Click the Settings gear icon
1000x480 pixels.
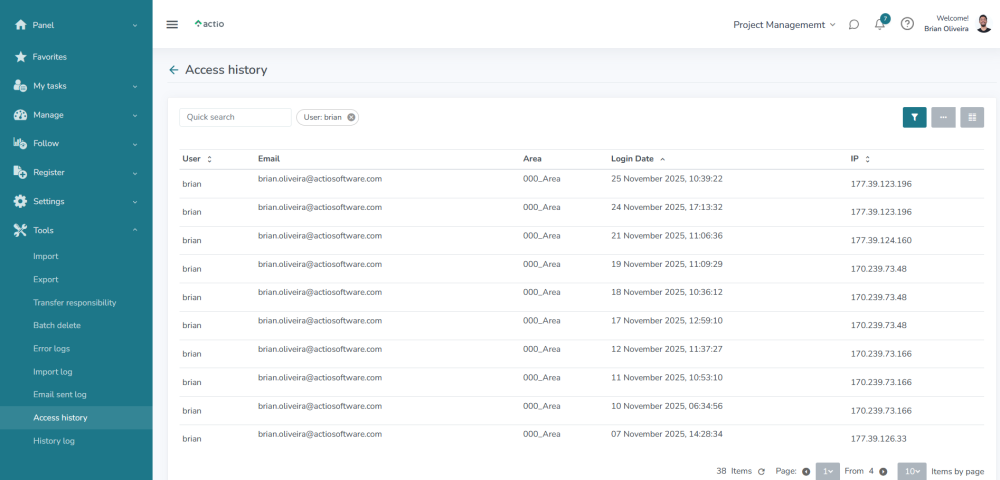pos(20,201)
